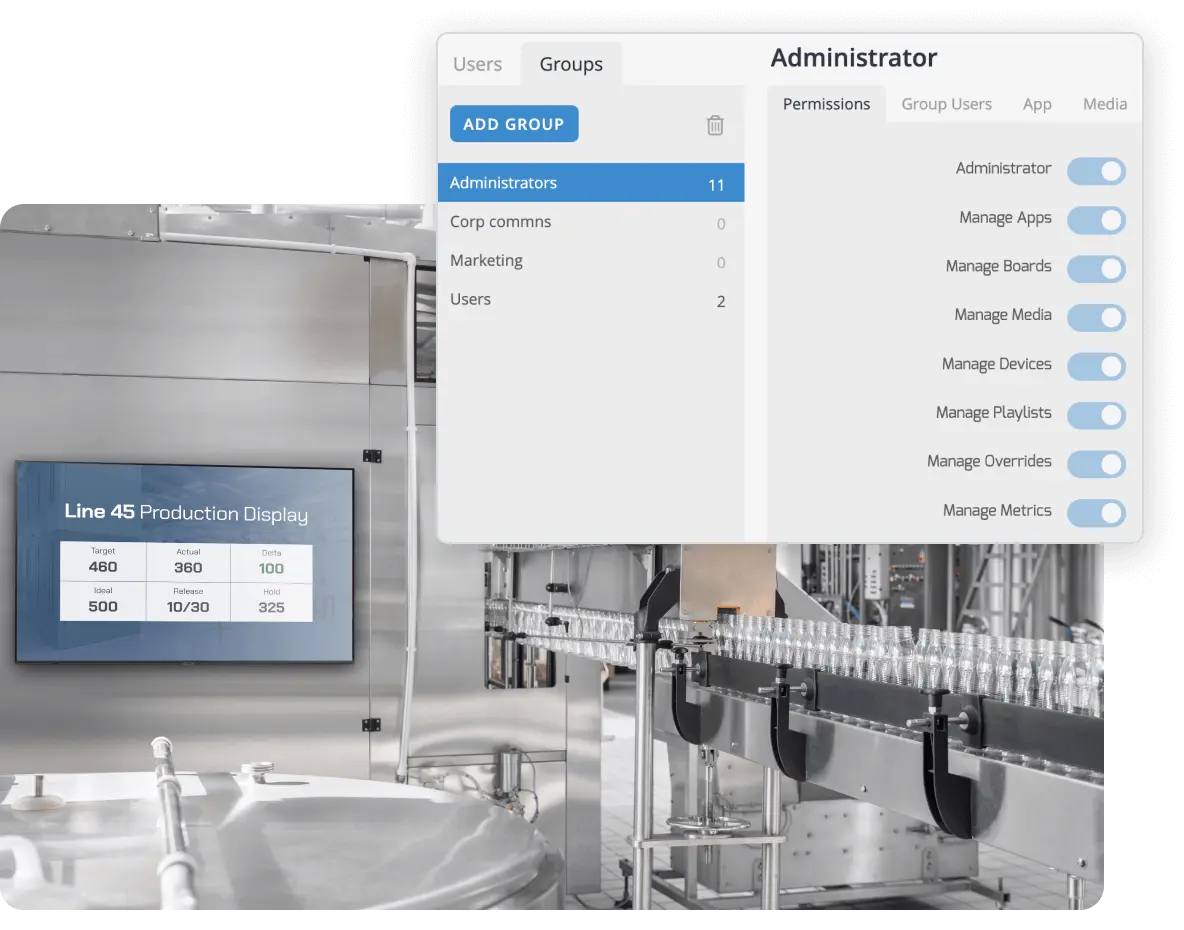Toggle the Administrator permission switch
The image size is (1184, 930).
1096,171
